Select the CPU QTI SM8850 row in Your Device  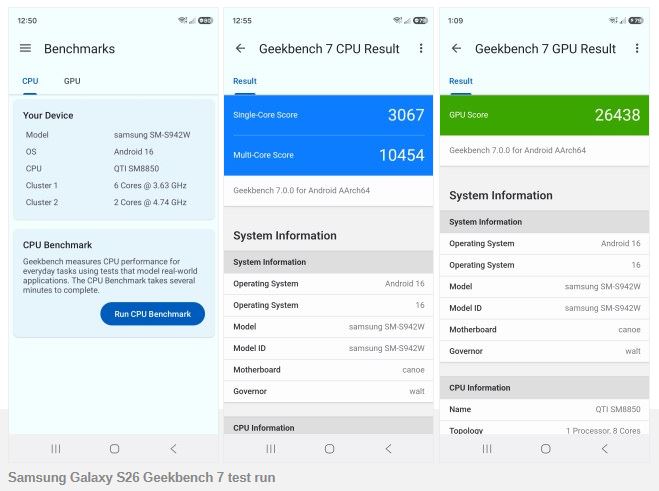pyautogui.click(x=114, y=169)
